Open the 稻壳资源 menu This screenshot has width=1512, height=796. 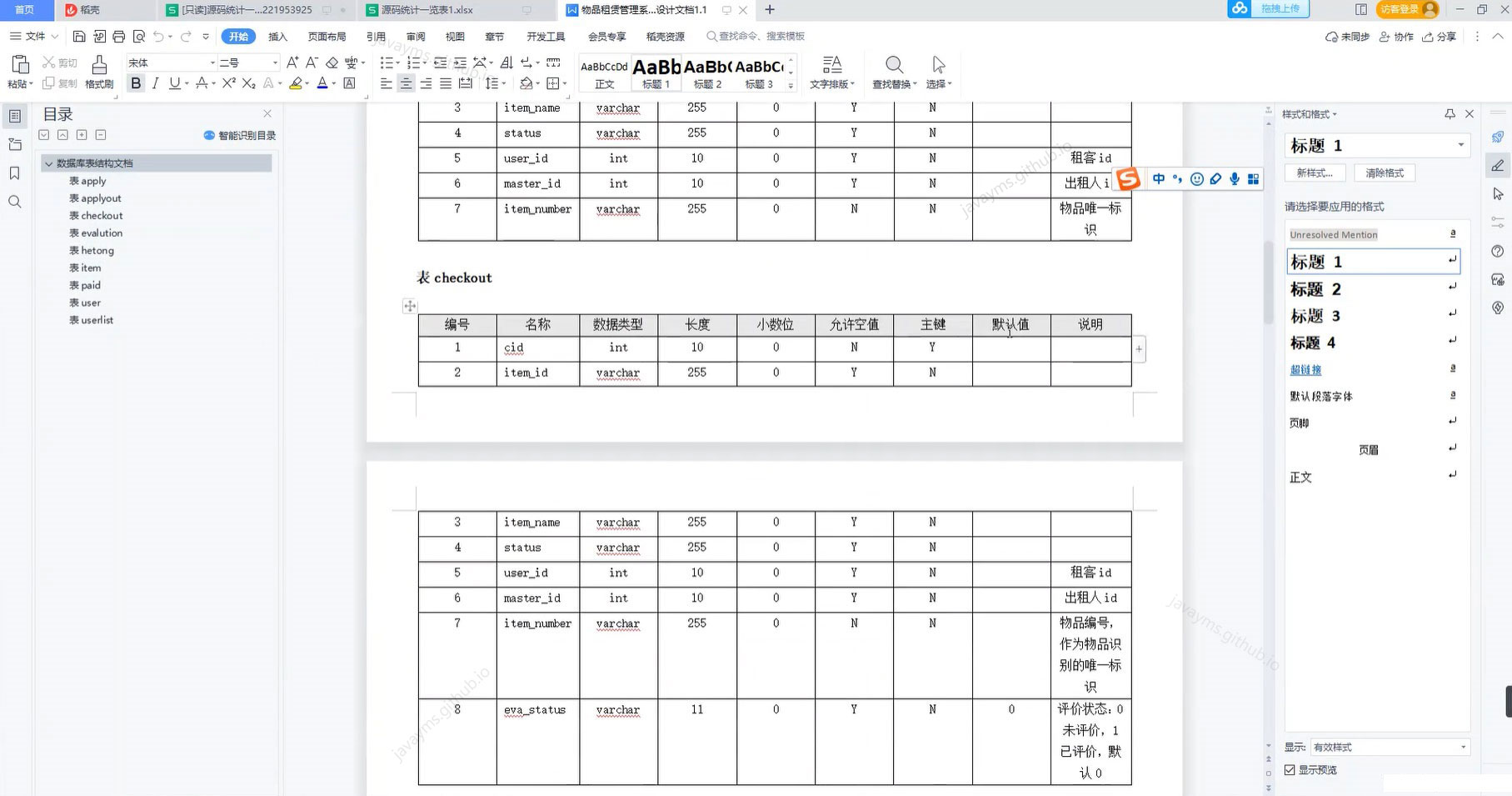[x=664, y=37]
